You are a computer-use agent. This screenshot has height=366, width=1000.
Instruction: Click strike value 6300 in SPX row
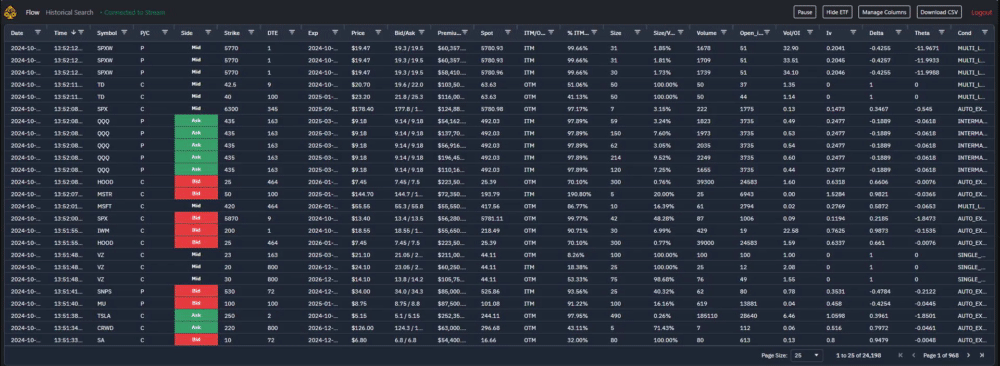(231, 109)
